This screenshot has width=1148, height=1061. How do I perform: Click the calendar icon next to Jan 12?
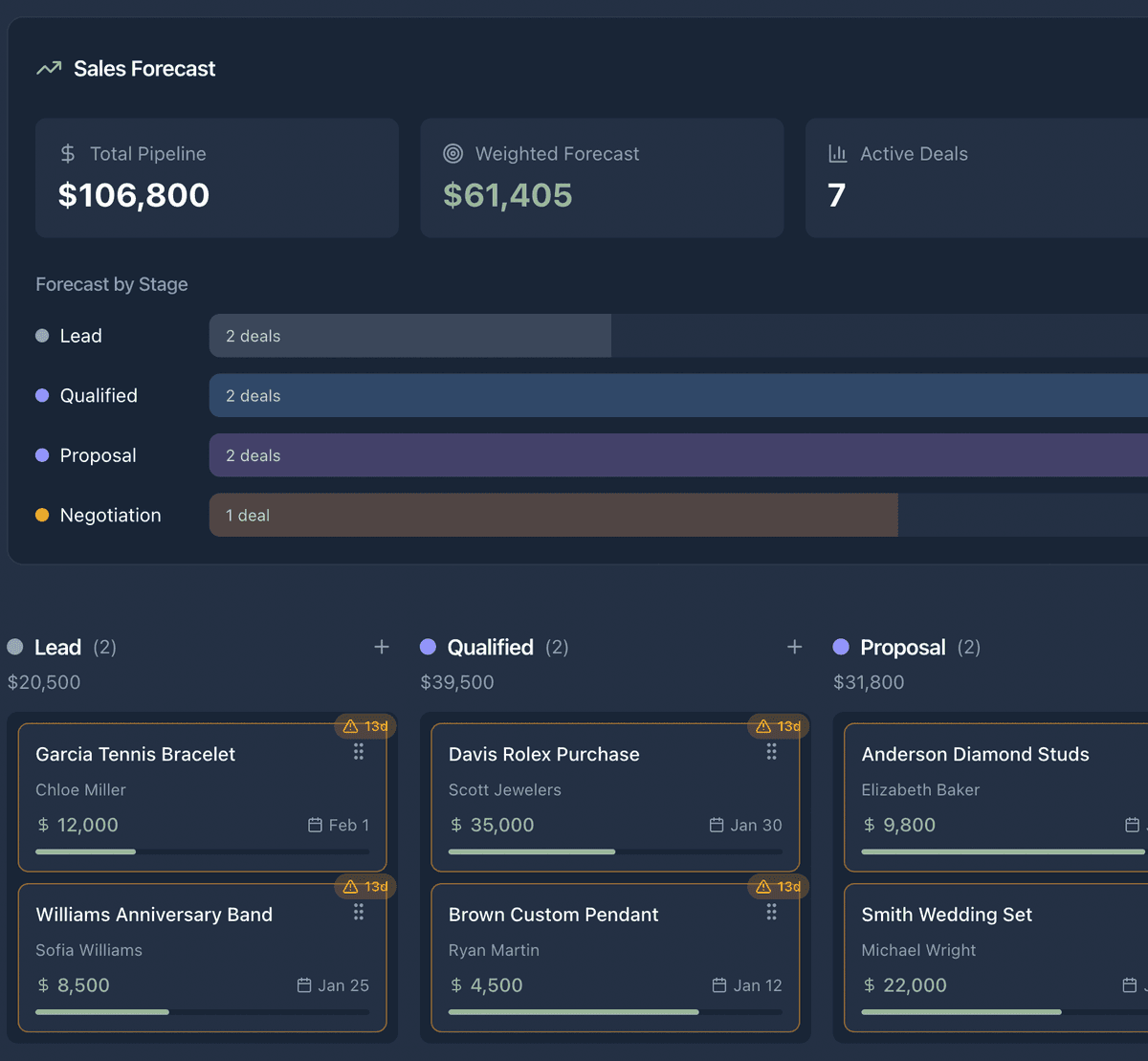719,985
